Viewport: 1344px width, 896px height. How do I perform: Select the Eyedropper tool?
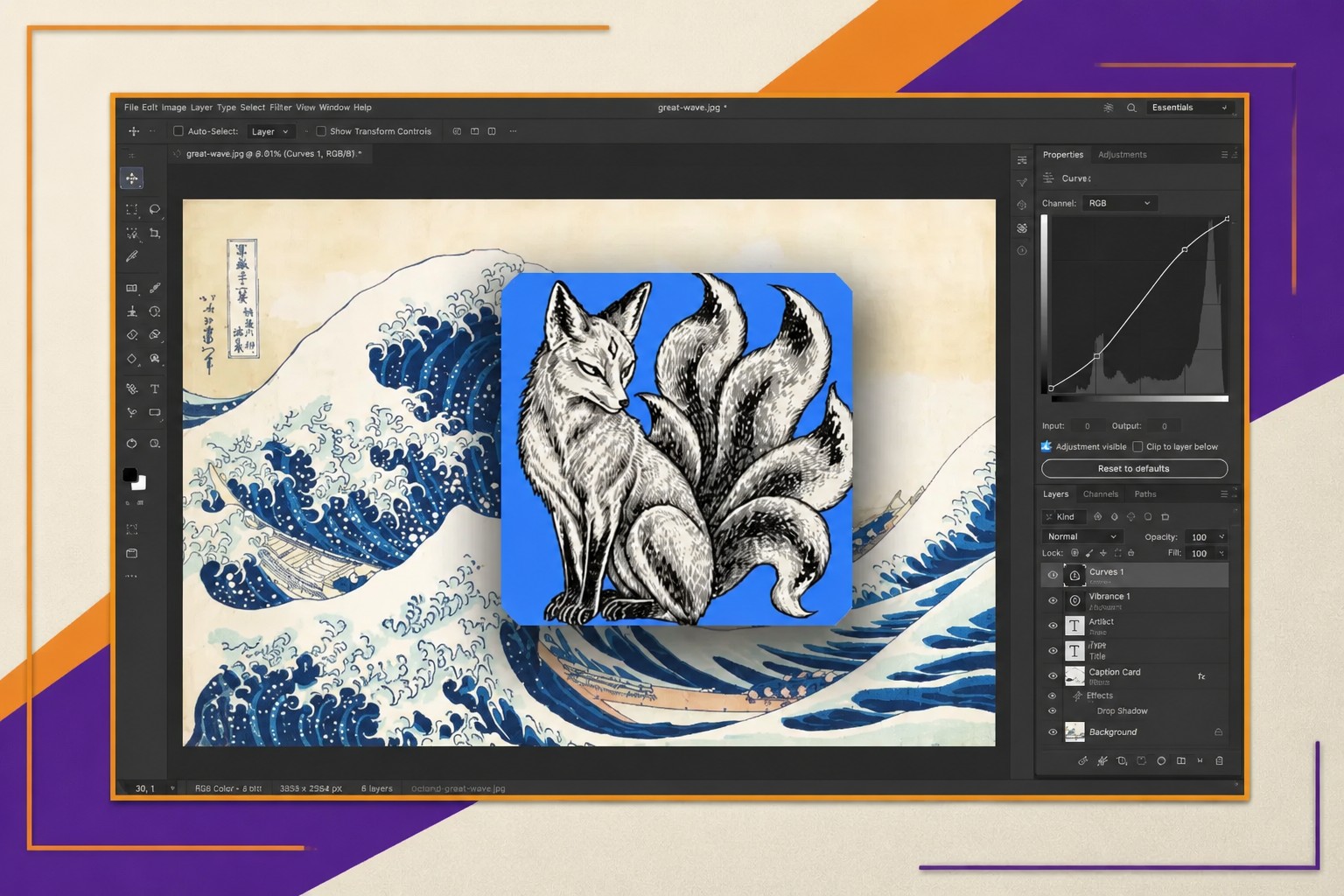click(131, 256)
